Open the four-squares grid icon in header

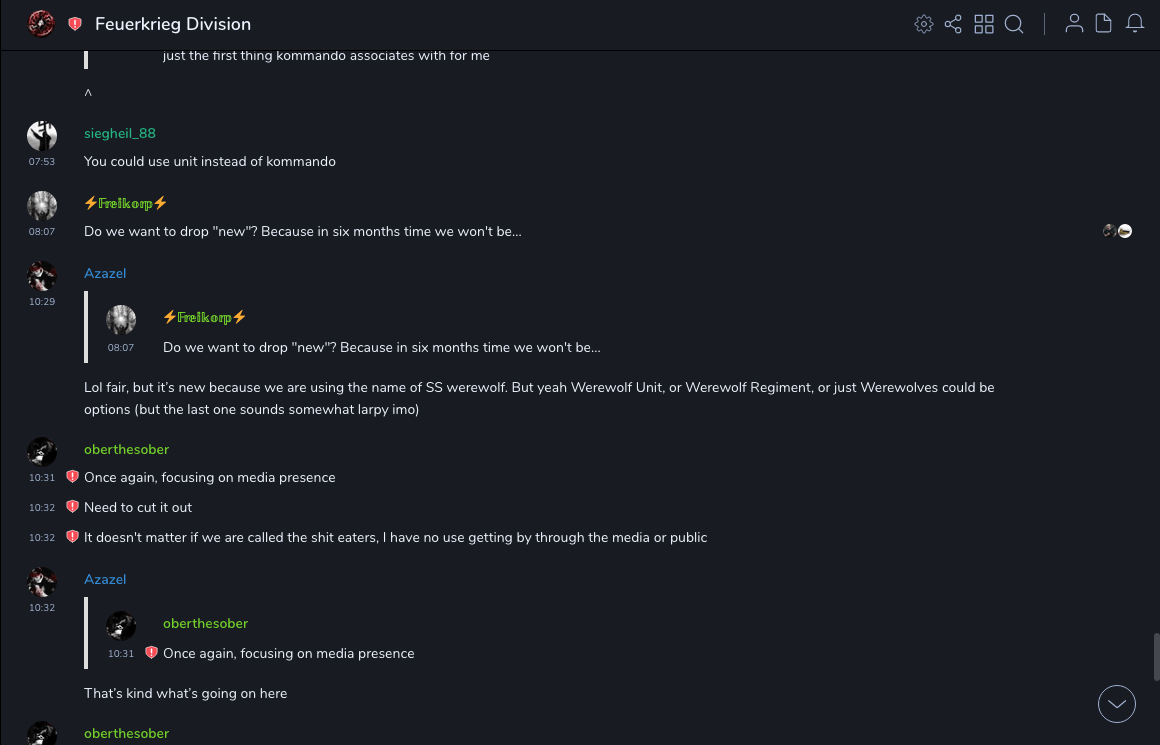click(x=984, y=24)
